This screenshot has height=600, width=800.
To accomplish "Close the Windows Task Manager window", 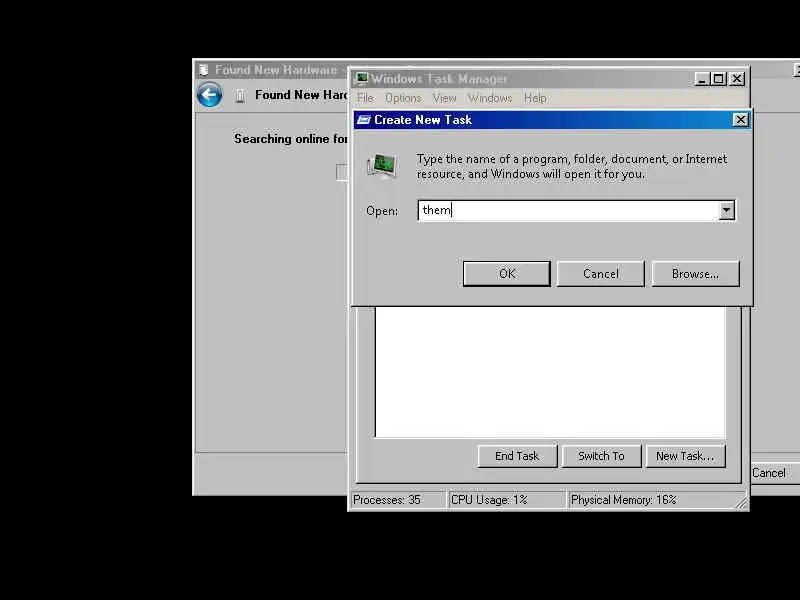I will click(737, 79).
